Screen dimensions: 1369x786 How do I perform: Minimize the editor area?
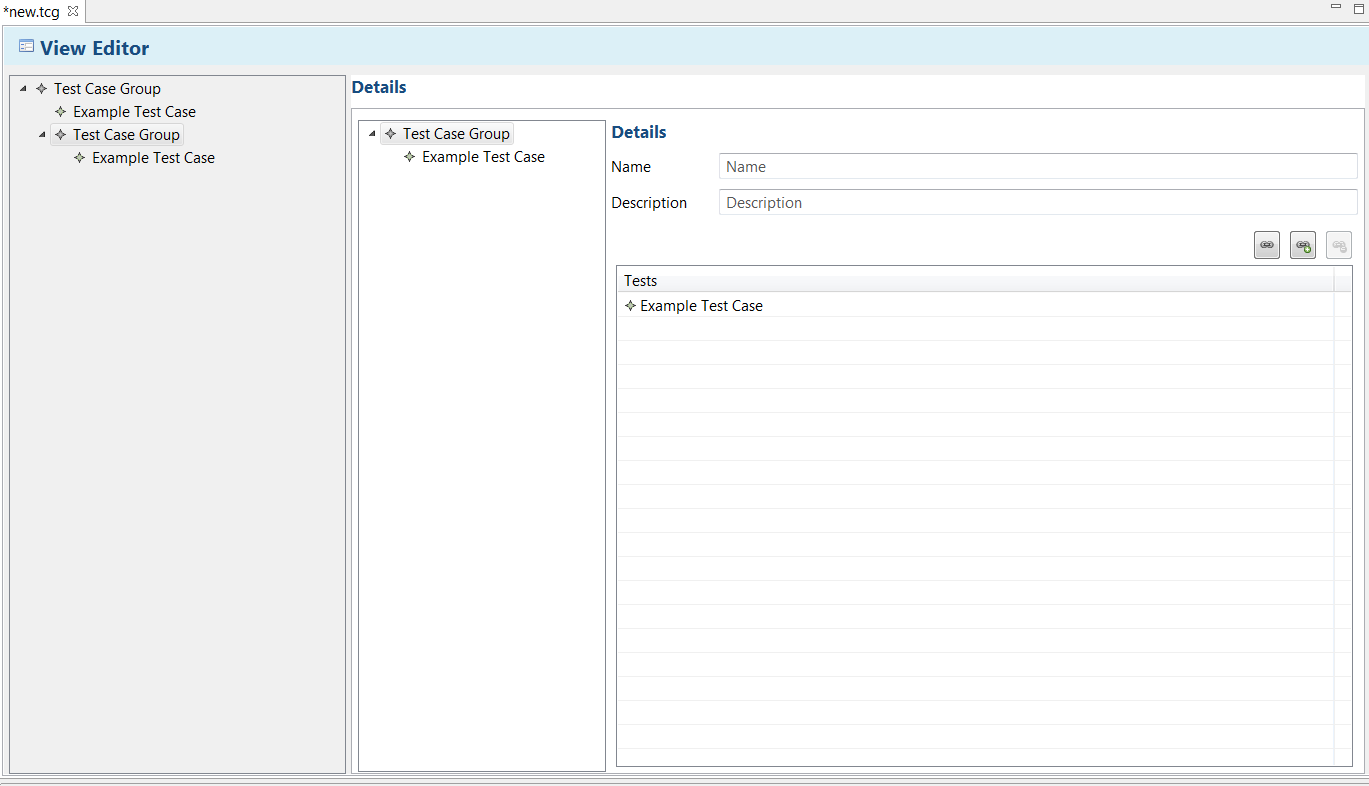tap(1336, 7)
